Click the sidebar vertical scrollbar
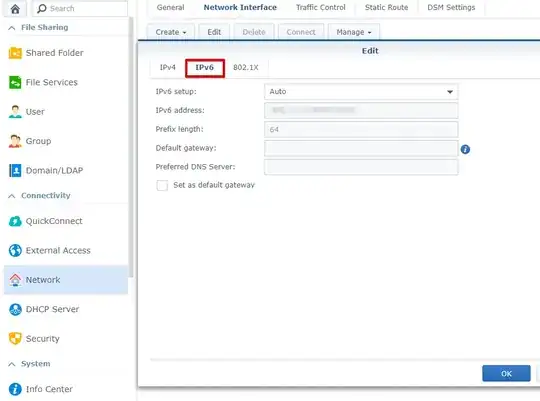The height and width of the screenshot is (401, 540). click(x=131, y=147)
